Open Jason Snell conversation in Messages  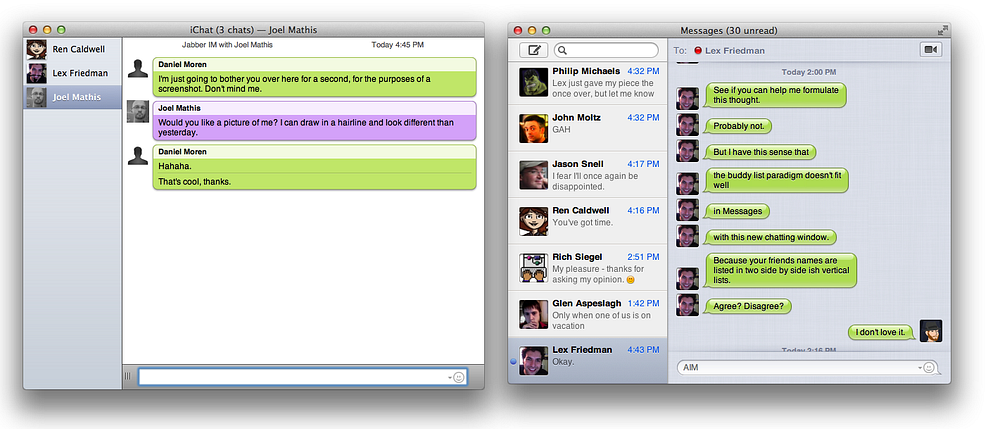[x=587, y=175]
